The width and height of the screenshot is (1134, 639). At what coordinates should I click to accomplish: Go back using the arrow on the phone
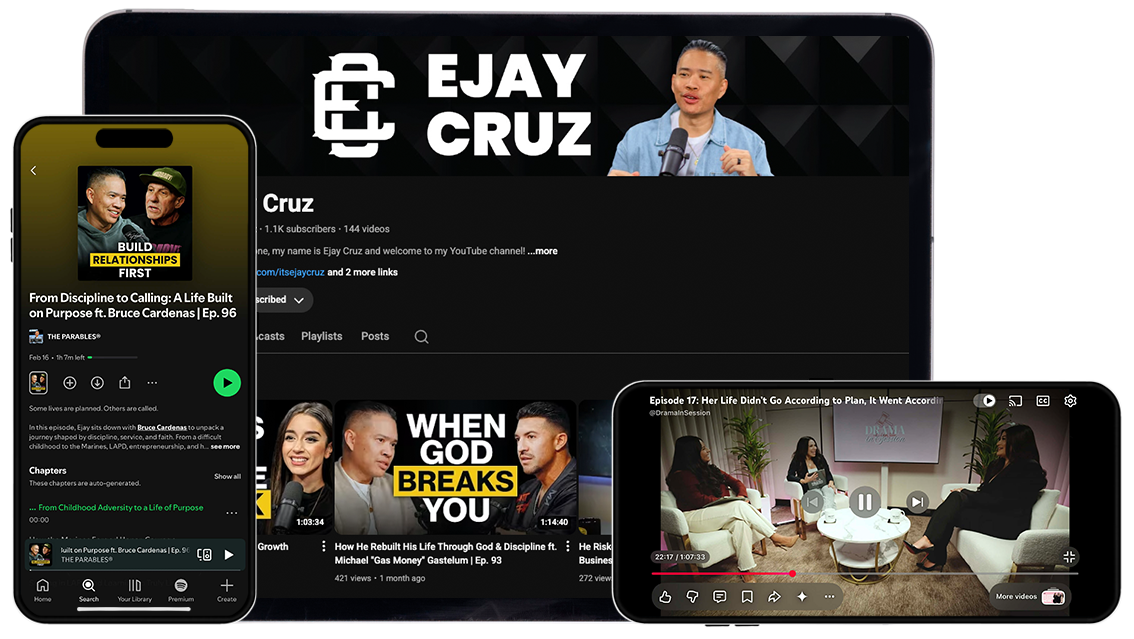pyautogui.click(x=33, y=171)
